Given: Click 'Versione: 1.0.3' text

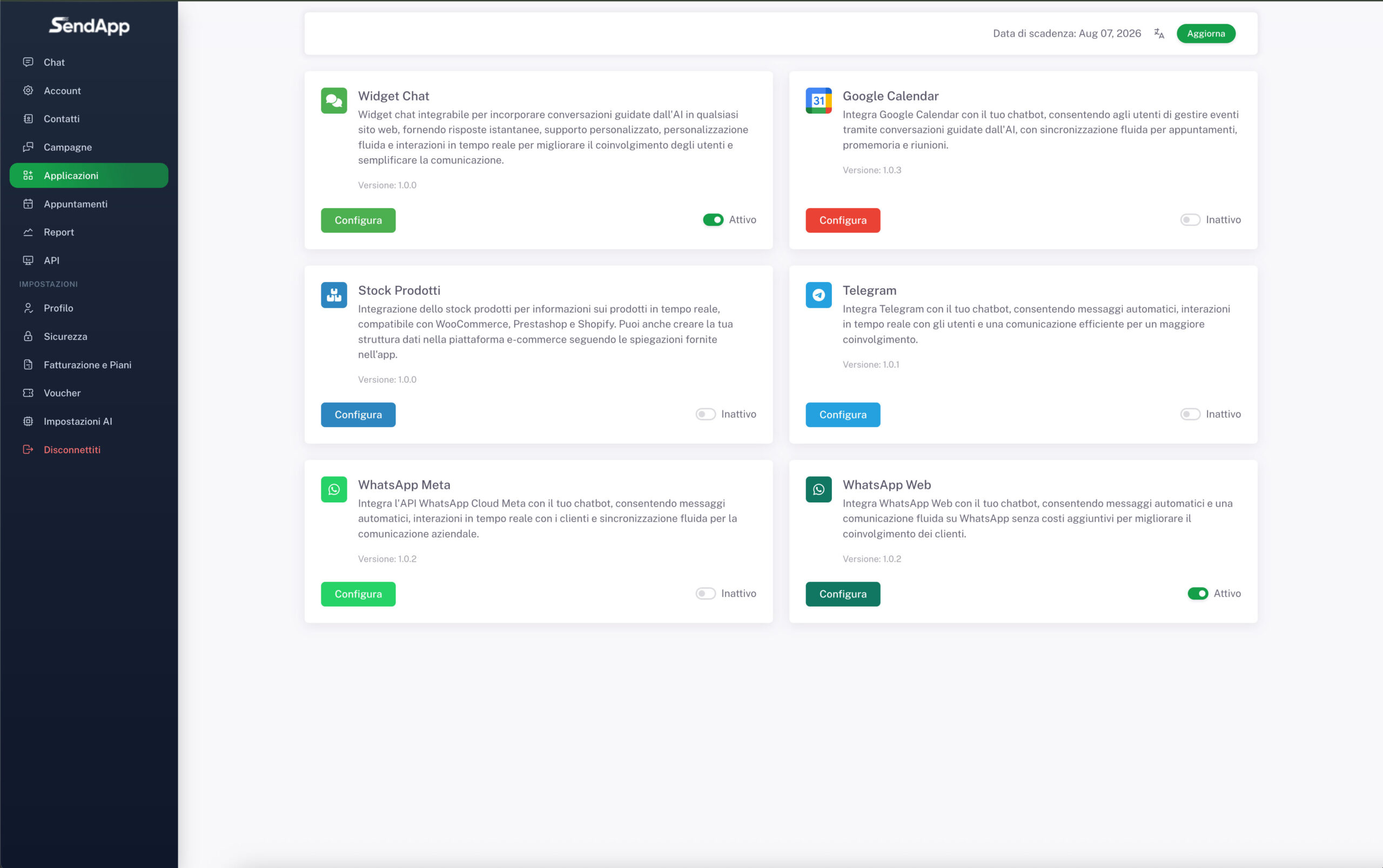Looking at the screenshot, I should pyautogui.click(x=871, y=170).
